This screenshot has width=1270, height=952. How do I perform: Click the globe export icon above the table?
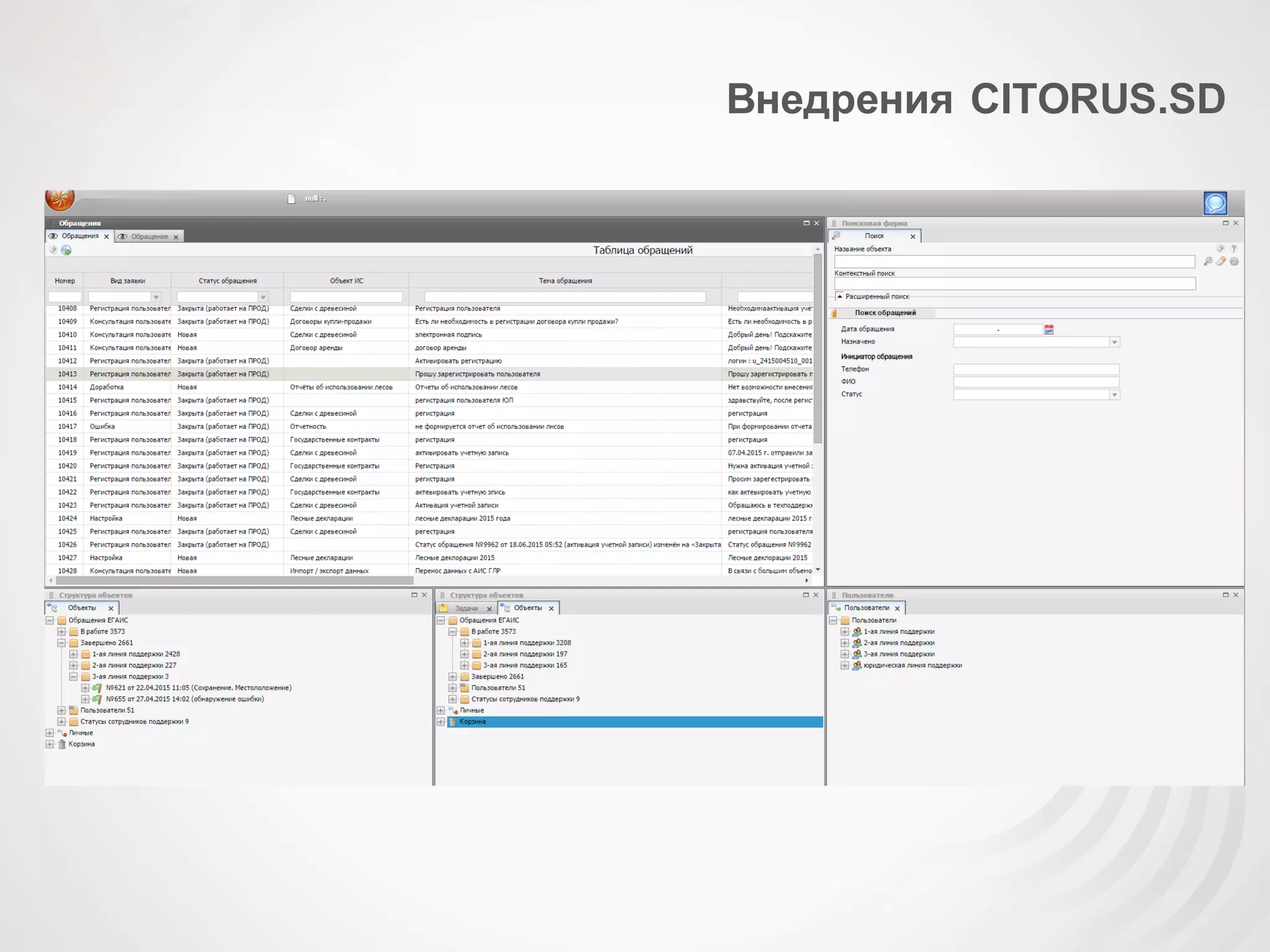(x=66, y=250)
